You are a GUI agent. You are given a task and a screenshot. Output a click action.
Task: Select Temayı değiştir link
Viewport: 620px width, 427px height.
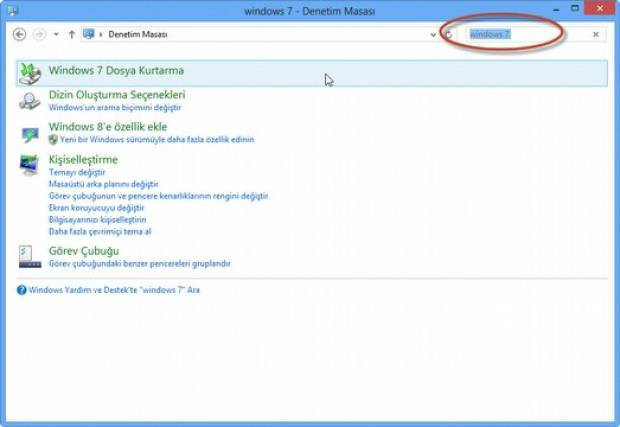77,172
